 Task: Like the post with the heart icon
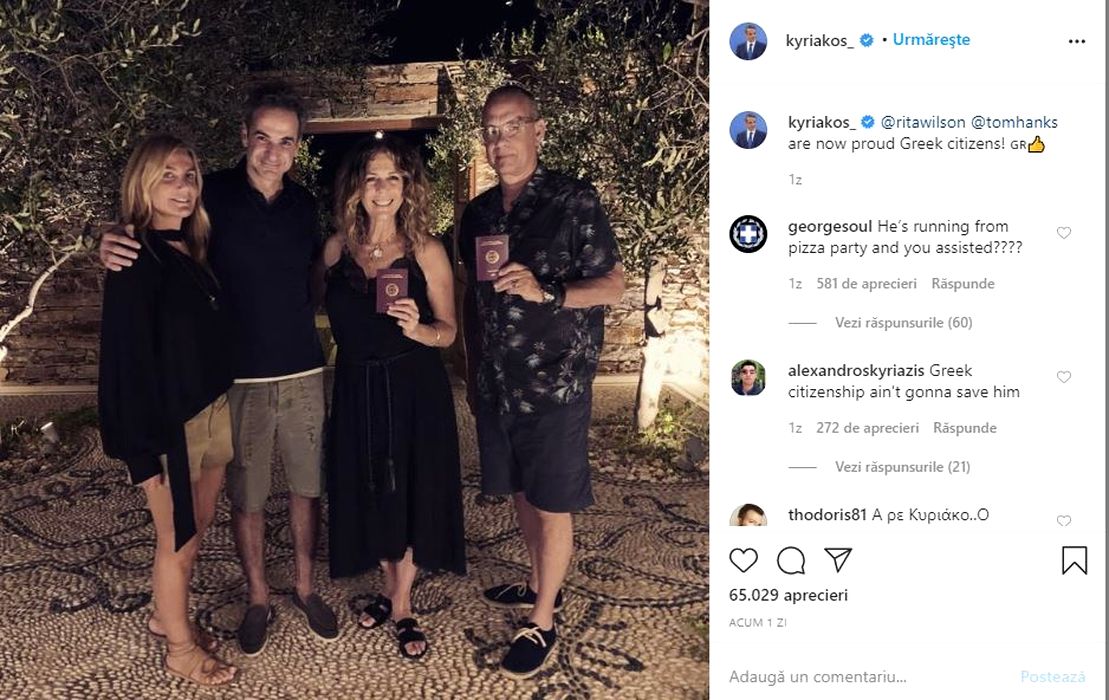coord(743,560)
